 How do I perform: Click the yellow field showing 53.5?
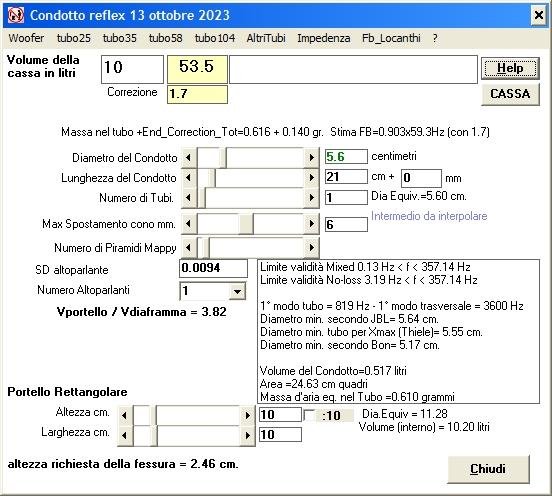pyautogui.click(x=197, y=69)
